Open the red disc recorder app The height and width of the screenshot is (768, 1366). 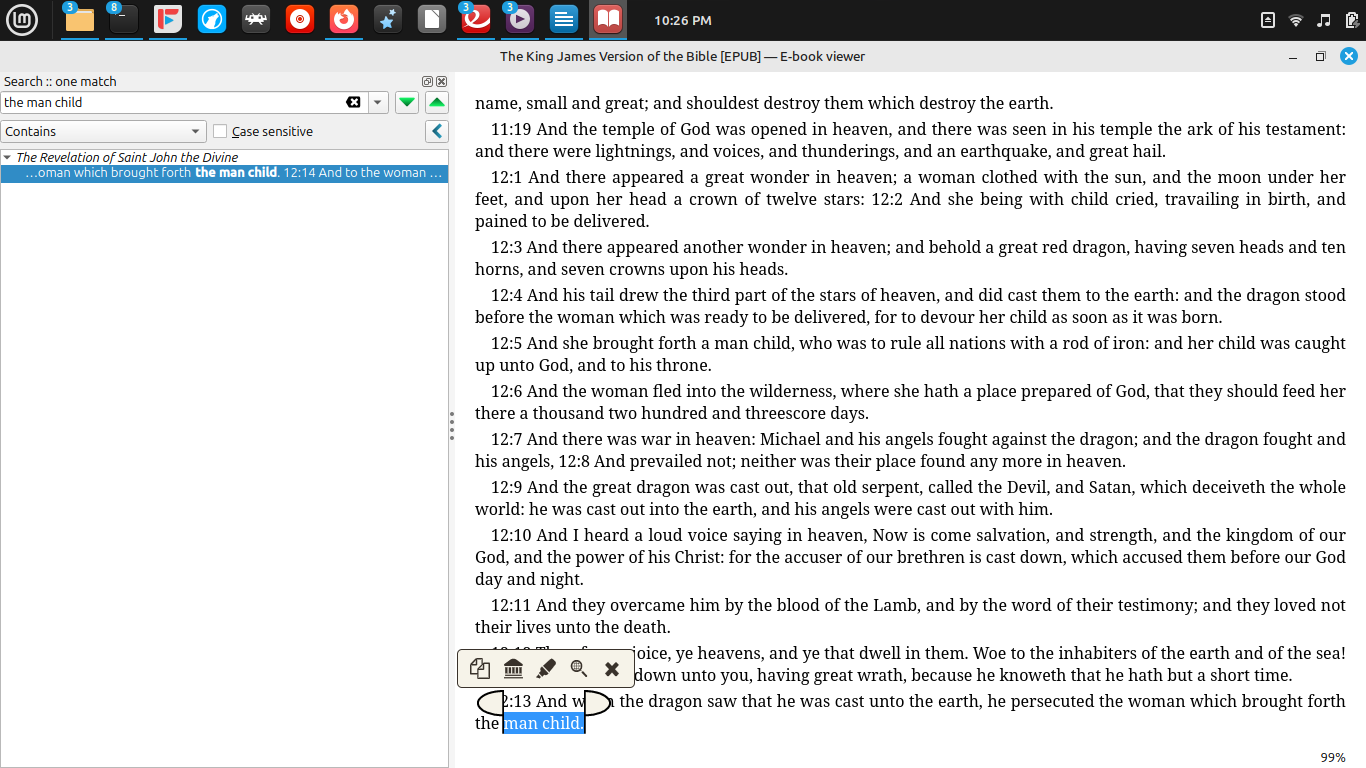300,20
